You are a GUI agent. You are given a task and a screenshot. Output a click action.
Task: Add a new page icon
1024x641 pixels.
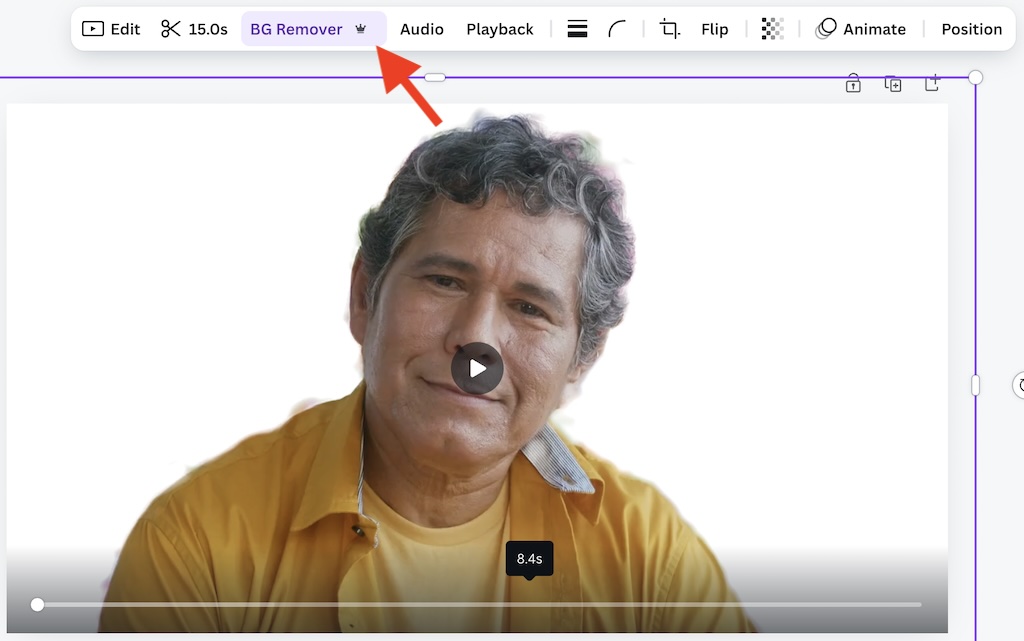pyautogui.click(x=933, y=83)
